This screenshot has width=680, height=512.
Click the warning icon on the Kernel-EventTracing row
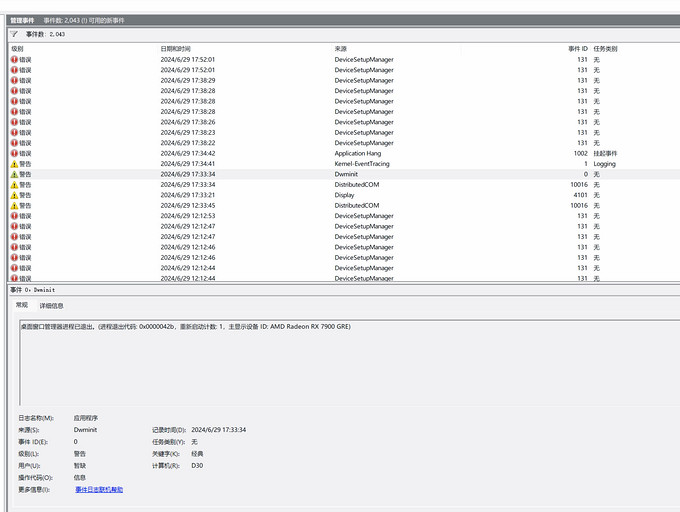tap(14, 164)
